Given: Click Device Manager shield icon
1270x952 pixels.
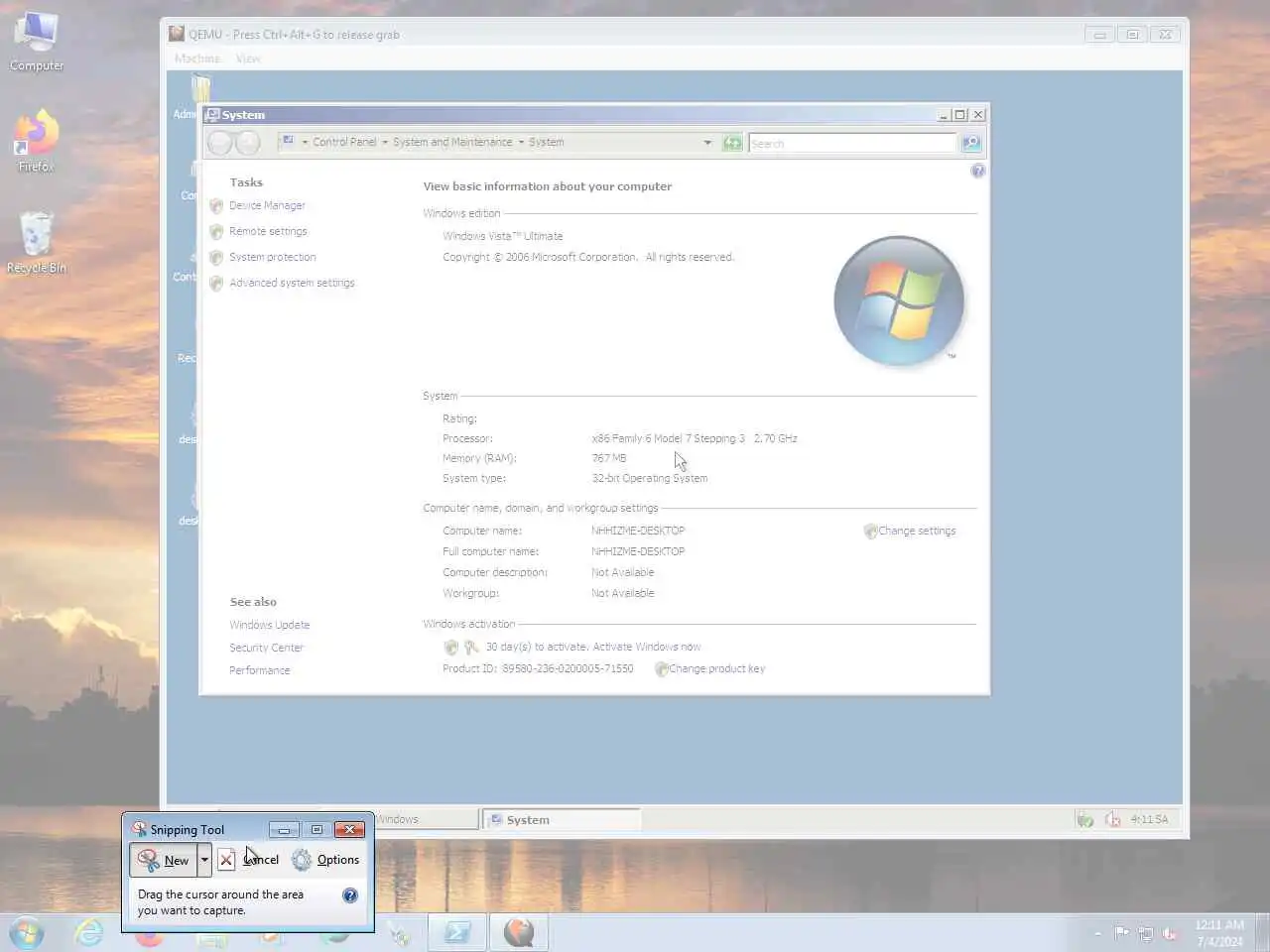Looking at the screenshot, I should tap(216, 206).
